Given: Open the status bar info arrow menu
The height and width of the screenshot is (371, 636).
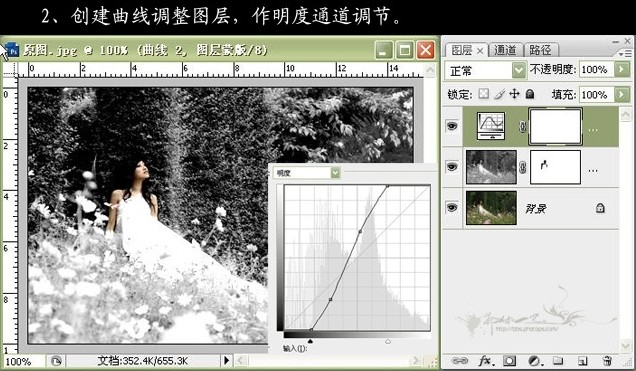Looking at the screenshot, I should coord(226,360).
